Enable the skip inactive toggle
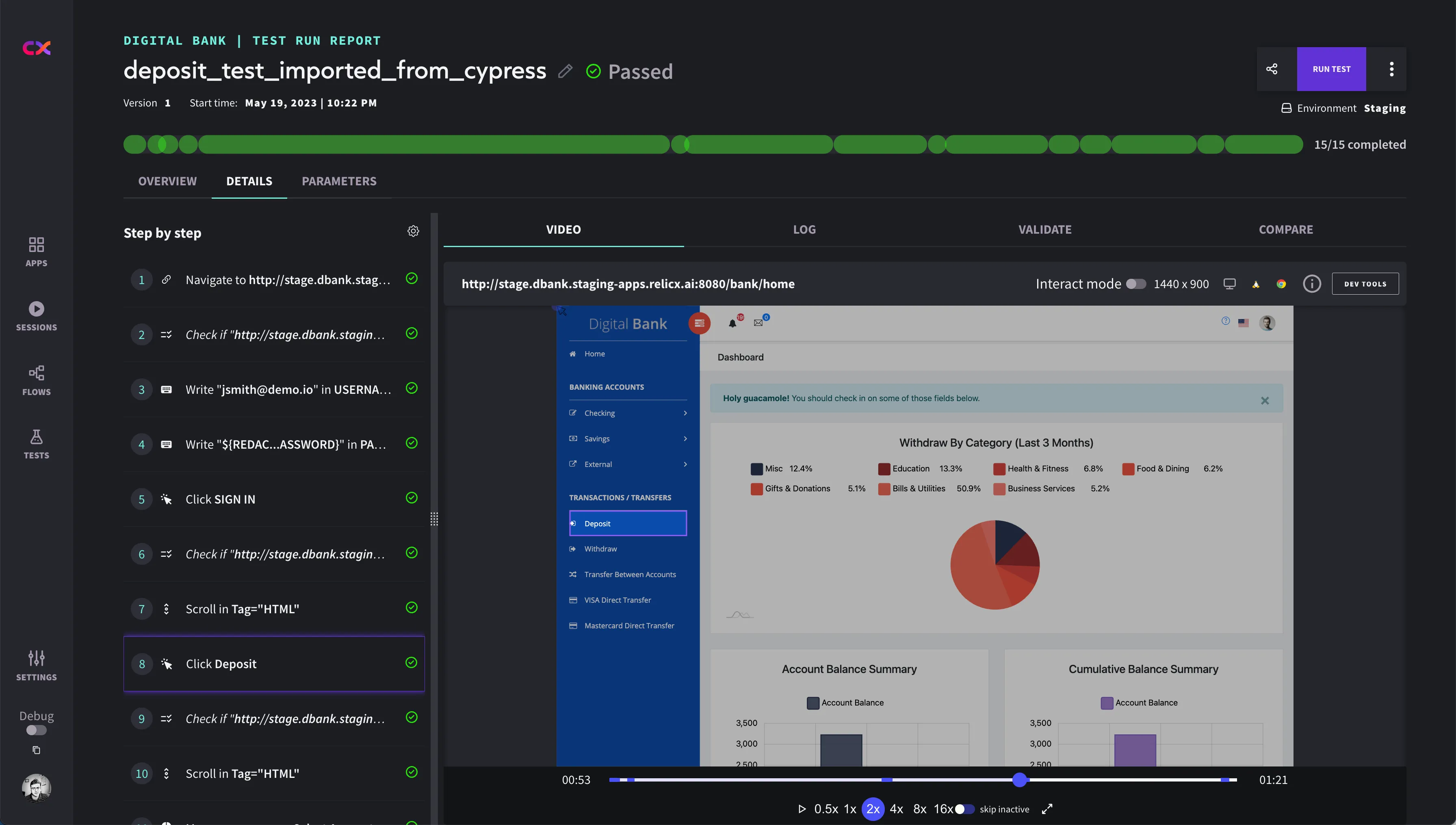 [964, 809]
